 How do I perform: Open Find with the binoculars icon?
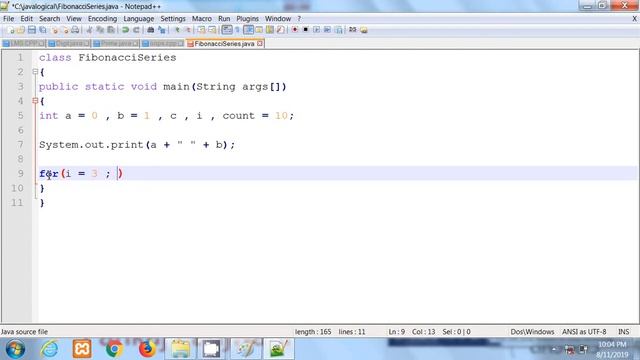151,30
